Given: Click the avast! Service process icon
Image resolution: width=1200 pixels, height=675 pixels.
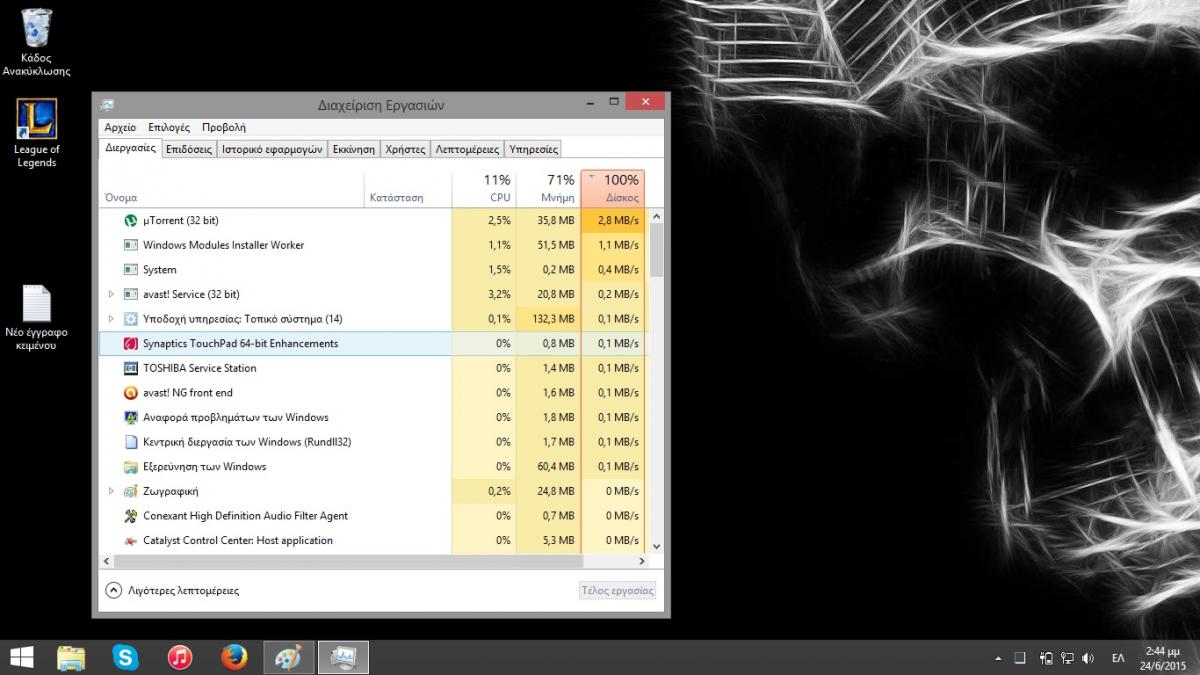Looking at the screenshot, I should coord(130,294).
